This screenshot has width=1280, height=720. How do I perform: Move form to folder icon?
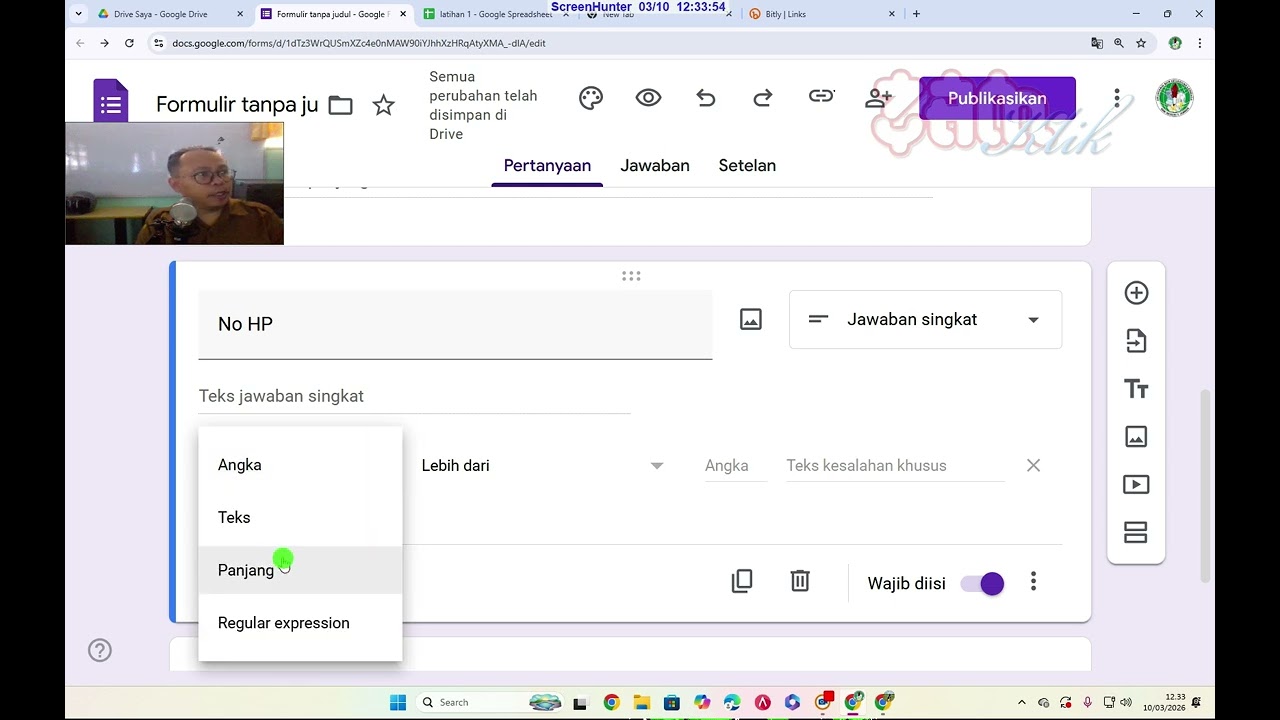click(340, 105)
